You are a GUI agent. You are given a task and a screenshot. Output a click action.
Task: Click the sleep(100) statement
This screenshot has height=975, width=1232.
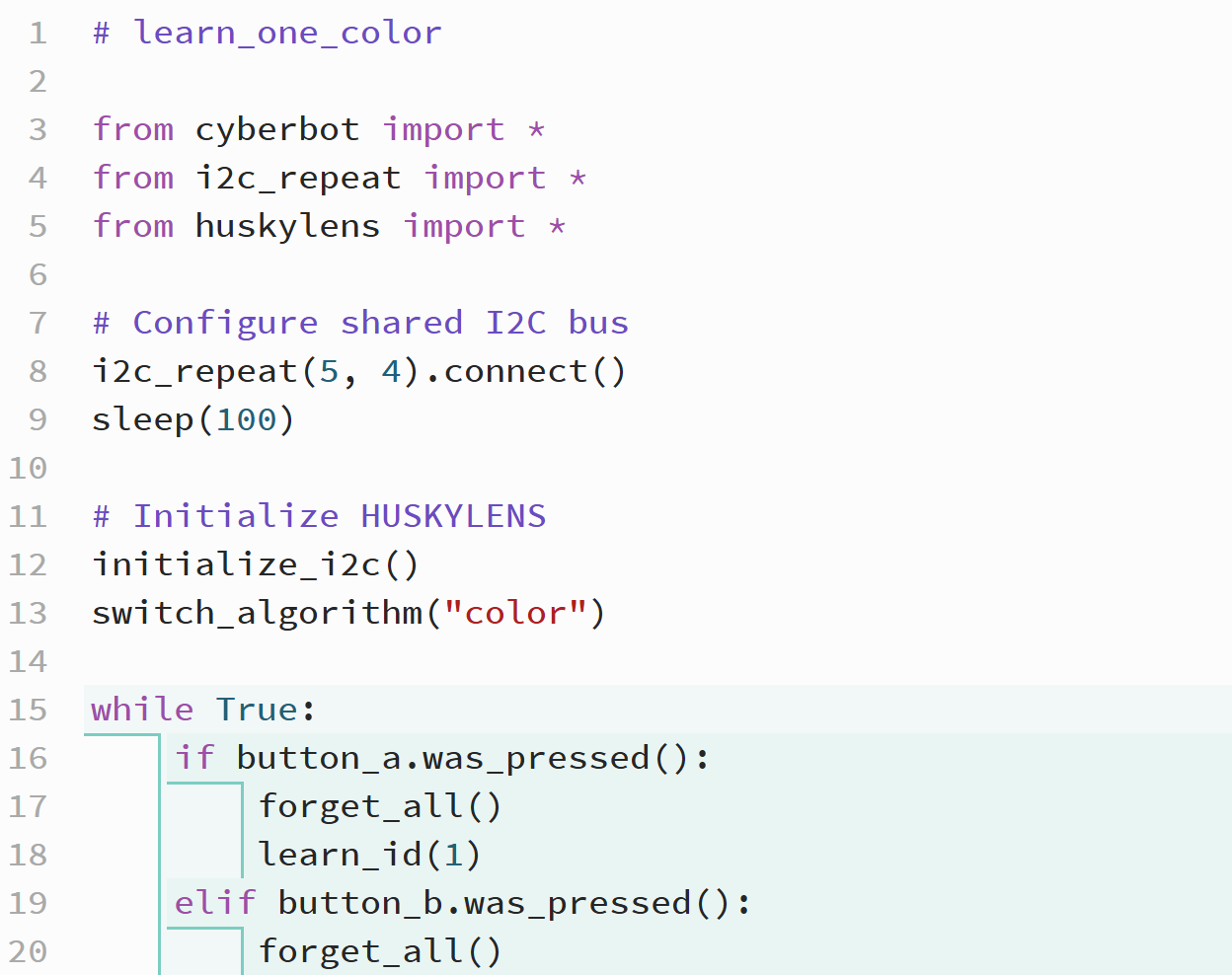tap(193, 419)
